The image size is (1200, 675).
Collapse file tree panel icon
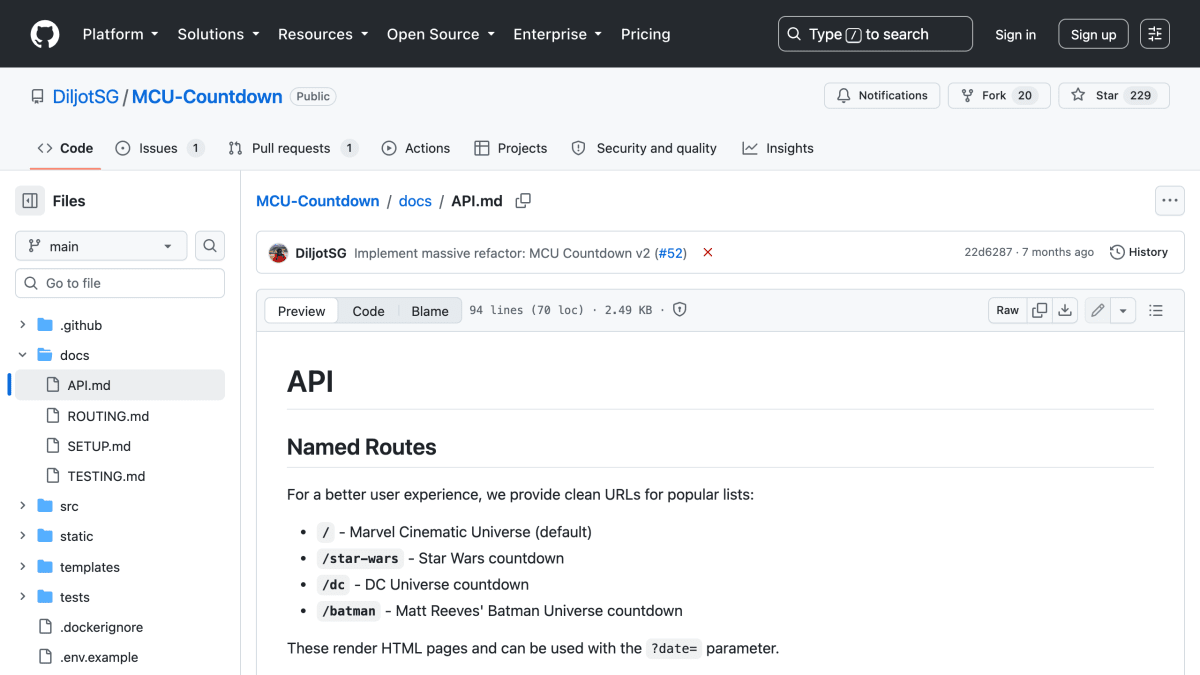pos(30,201)
